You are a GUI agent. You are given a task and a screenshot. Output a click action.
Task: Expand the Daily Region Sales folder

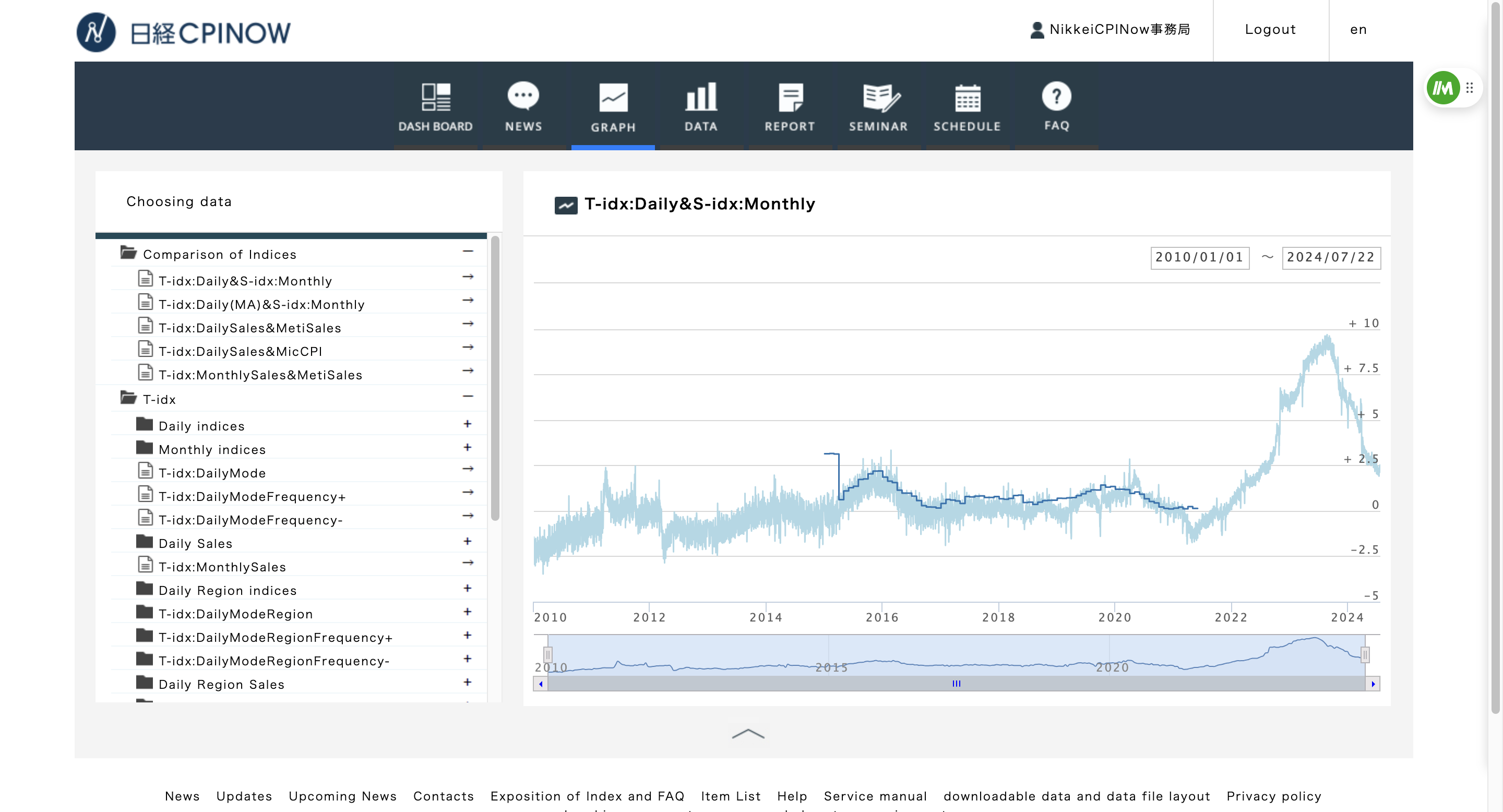468,682
